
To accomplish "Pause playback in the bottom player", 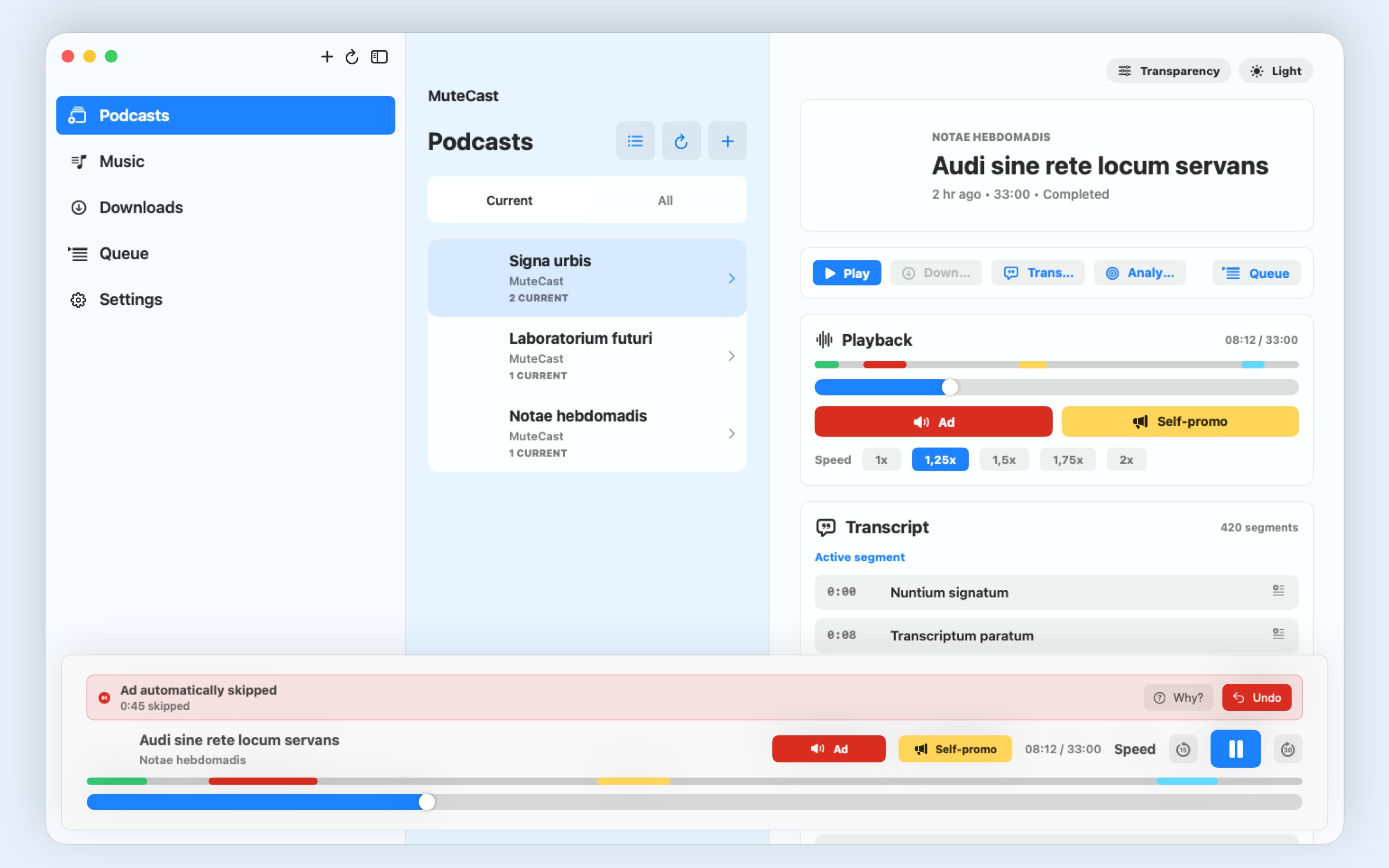I will (x=1235, y=748).
